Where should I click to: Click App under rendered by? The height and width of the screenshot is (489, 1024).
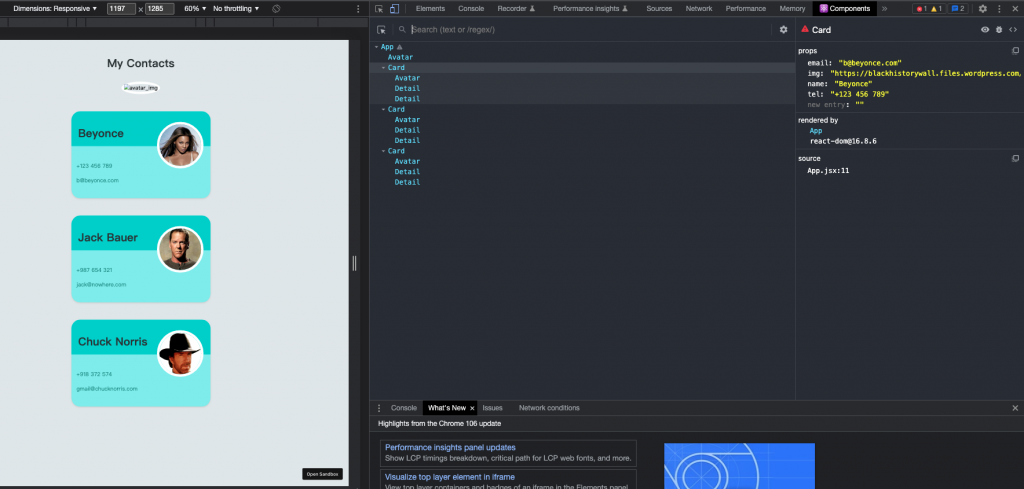pyautogui.click(x=816, y=131)
